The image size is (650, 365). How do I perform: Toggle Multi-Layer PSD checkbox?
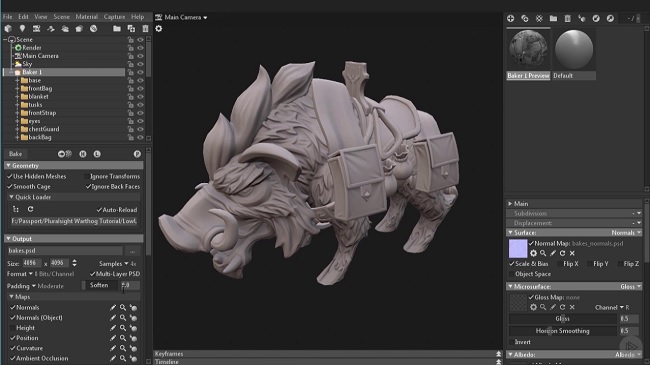tap(92, 274)
